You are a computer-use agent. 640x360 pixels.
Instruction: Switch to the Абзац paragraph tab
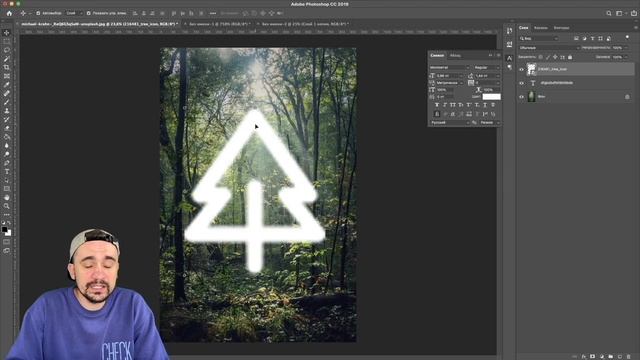click(x=455, y=56)
